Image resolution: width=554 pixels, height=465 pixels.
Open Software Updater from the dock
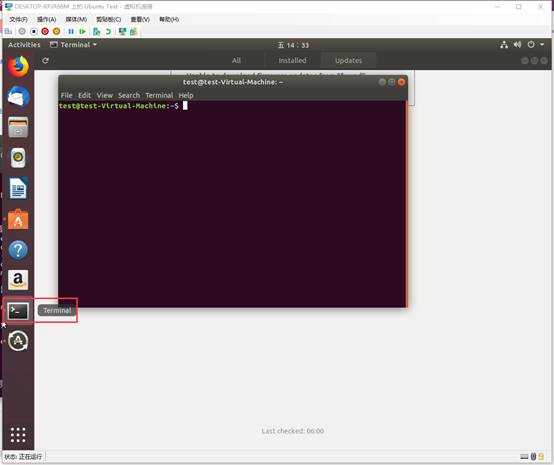(18, 341)
